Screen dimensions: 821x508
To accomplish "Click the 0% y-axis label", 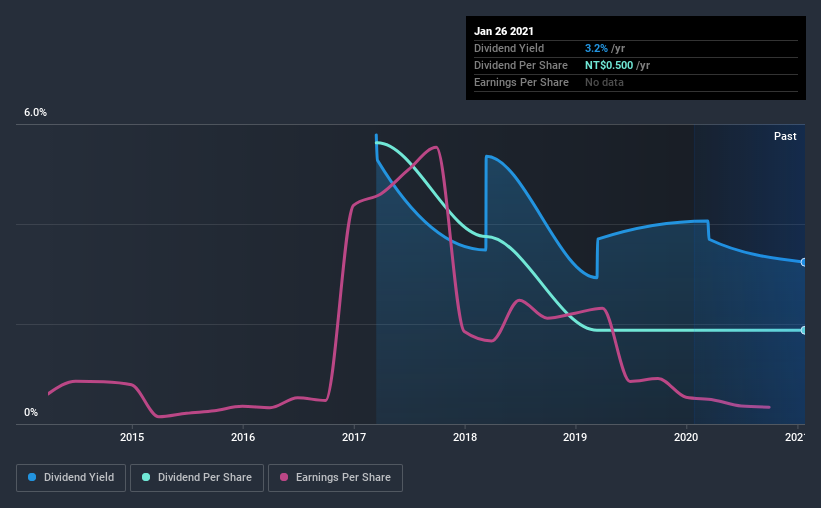I will [x=31, y=413].
